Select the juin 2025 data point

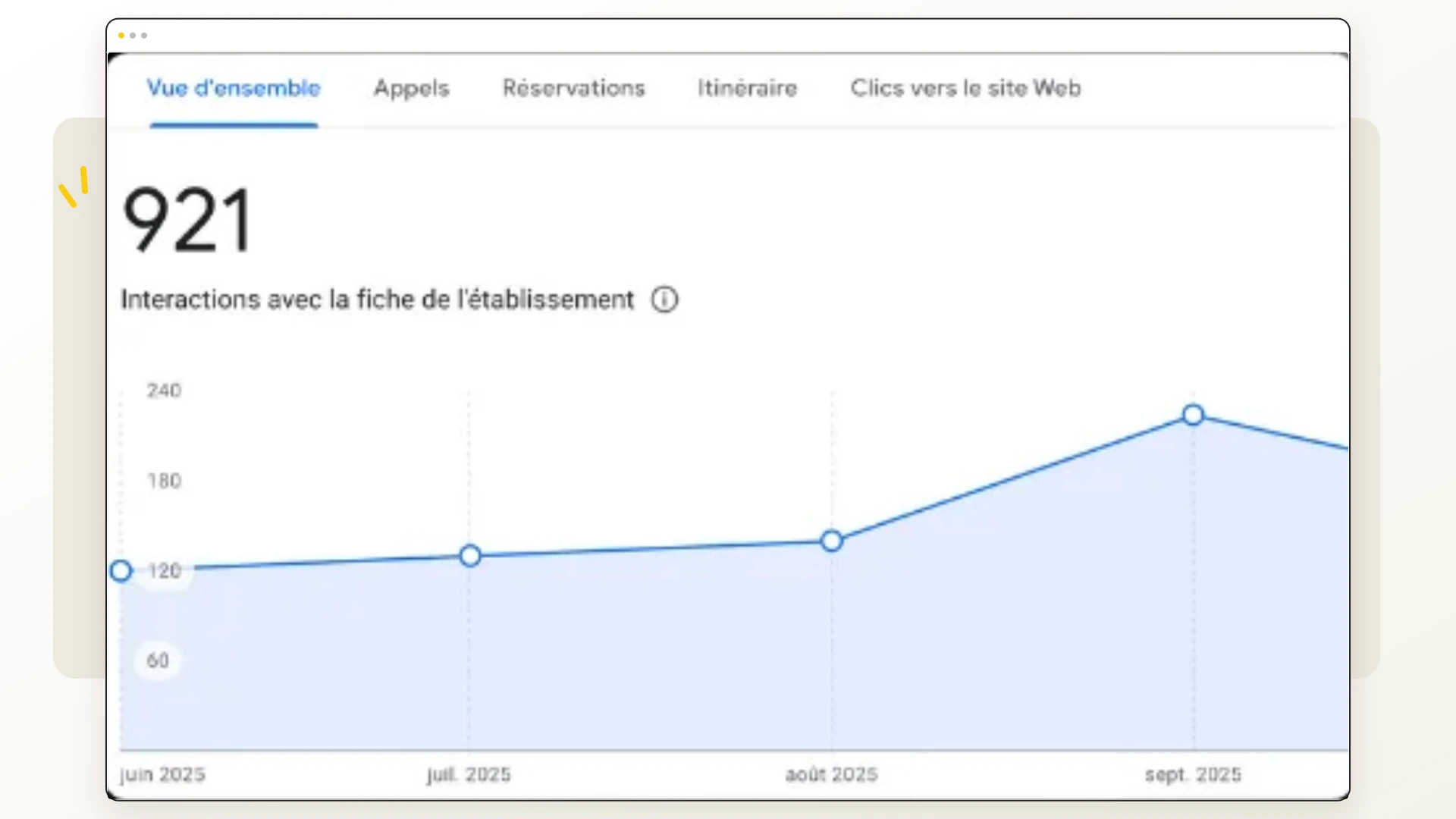121,571
